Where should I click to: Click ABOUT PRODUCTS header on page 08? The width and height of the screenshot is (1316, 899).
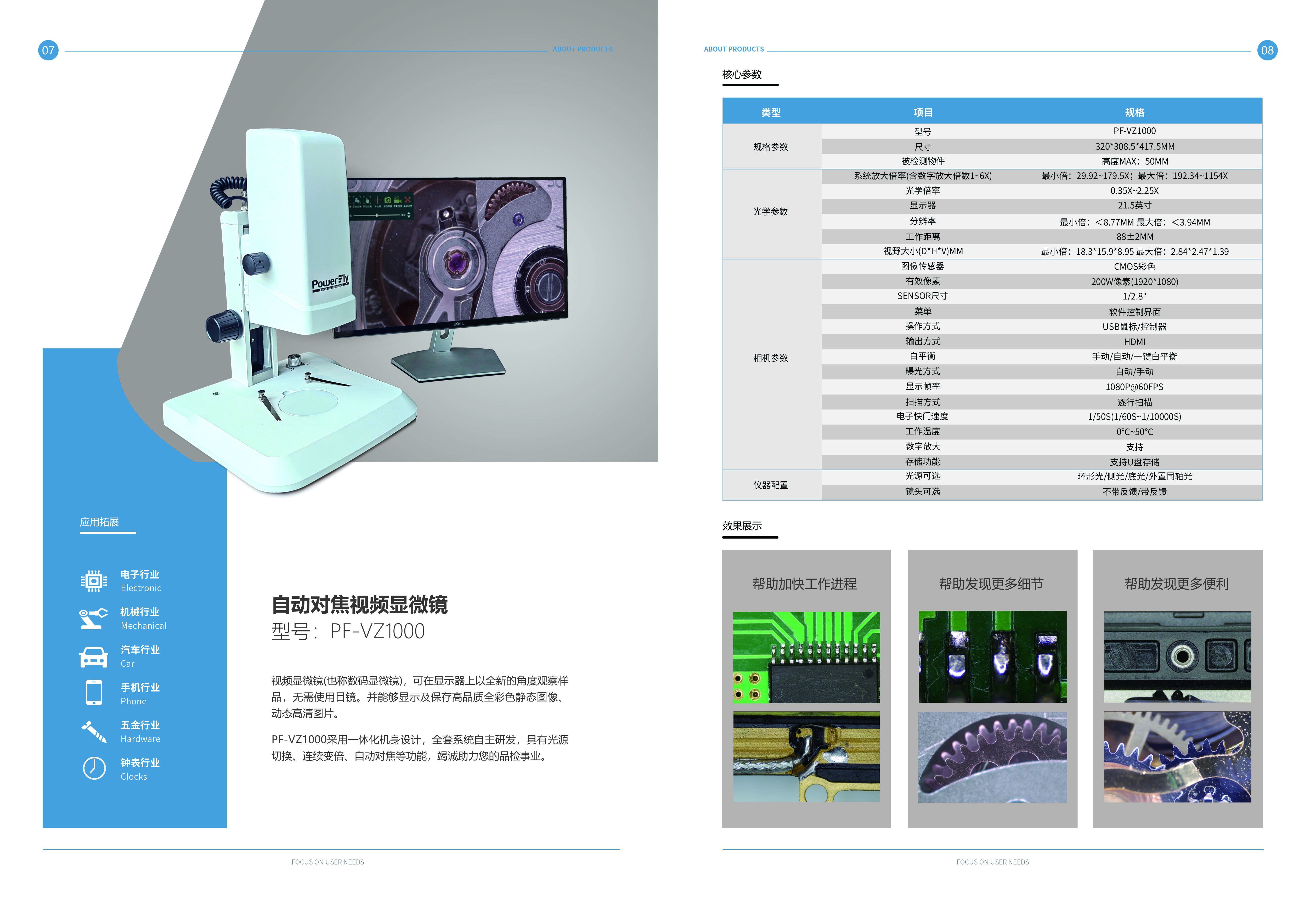(x=734, y=49)
